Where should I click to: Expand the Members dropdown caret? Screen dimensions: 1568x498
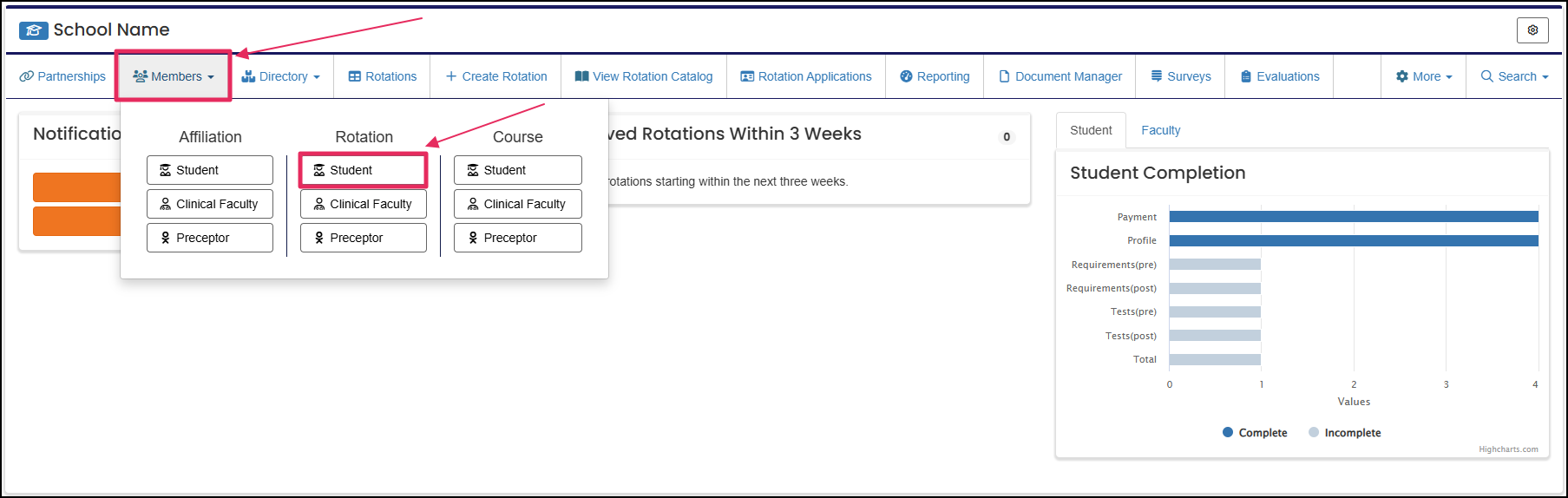[x=211, y=77]
